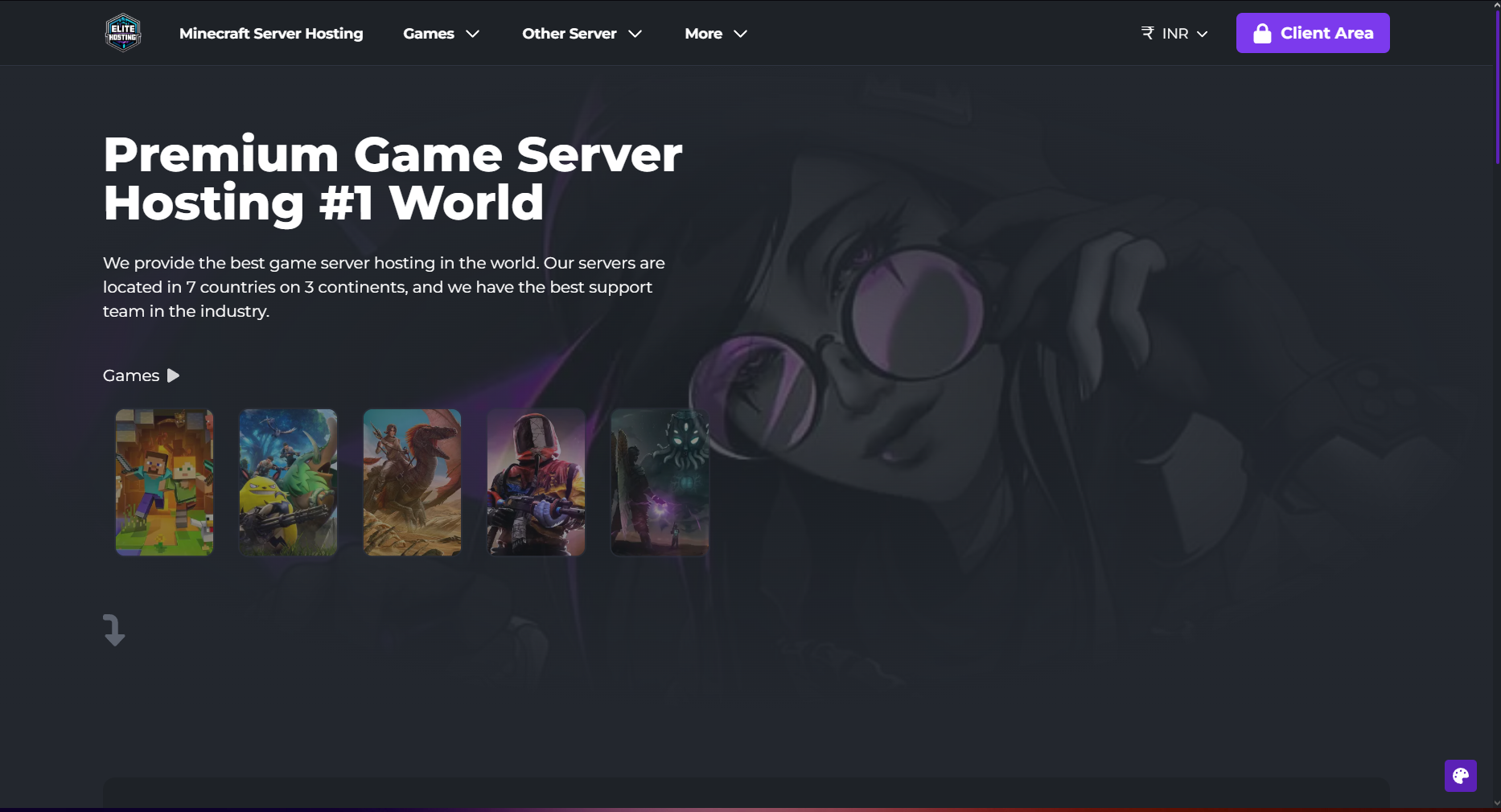Click the scrollbar down arrow

click(1496, 803)
